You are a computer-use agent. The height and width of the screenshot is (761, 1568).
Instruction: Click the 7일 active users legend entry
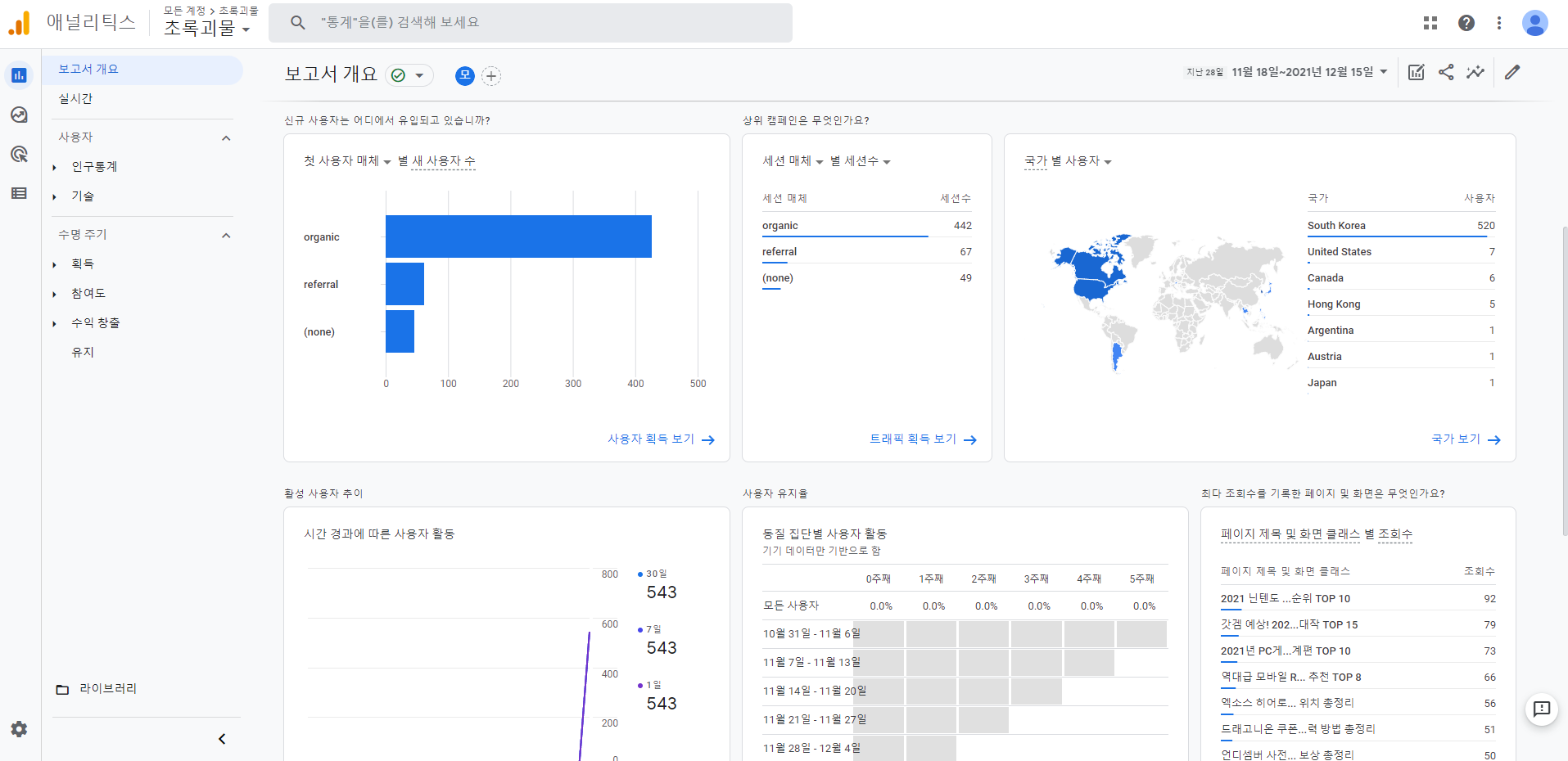click(658, 642)
